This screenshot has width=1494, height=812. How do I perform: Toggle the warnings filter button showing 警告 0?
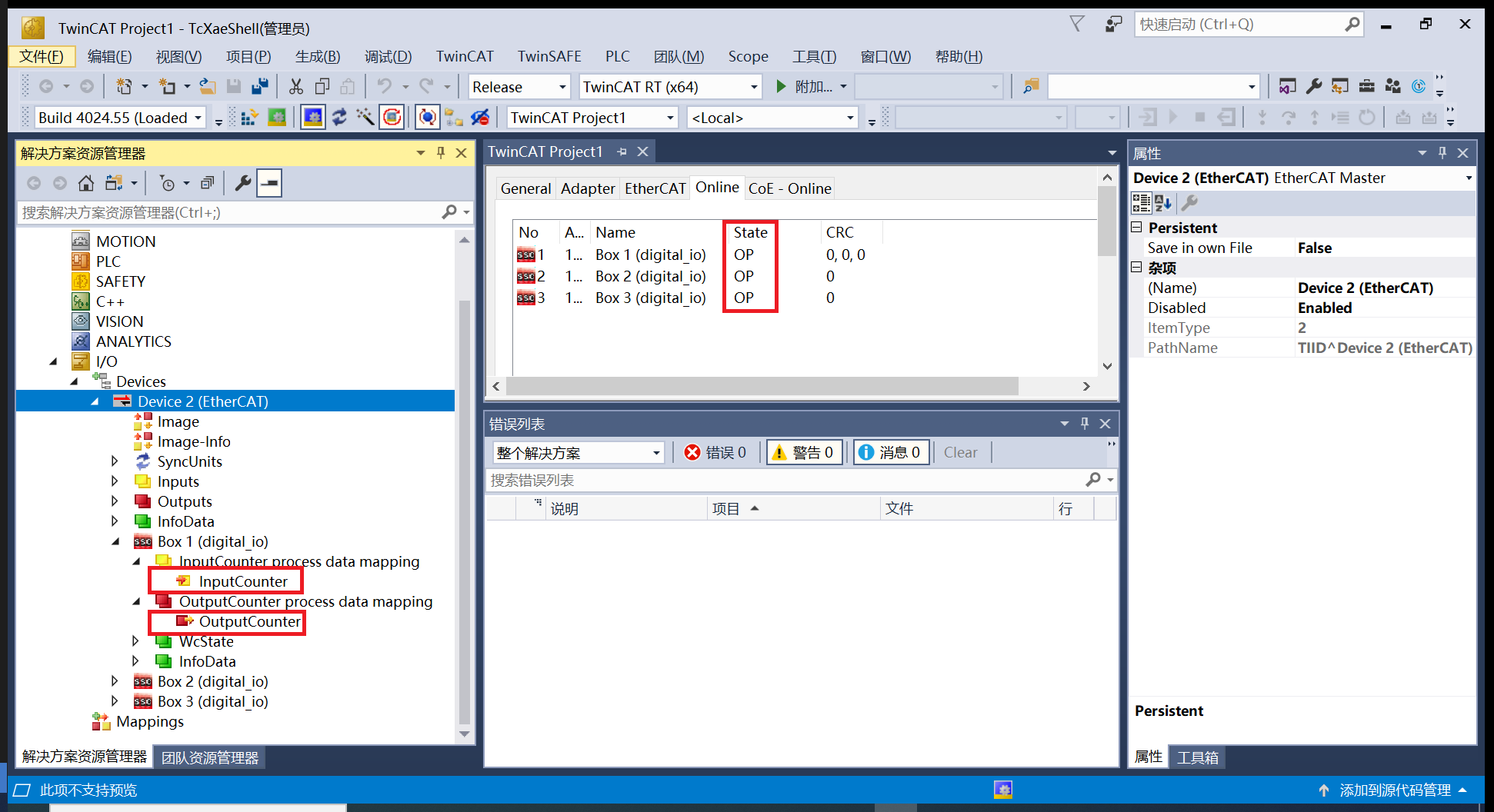804,452
